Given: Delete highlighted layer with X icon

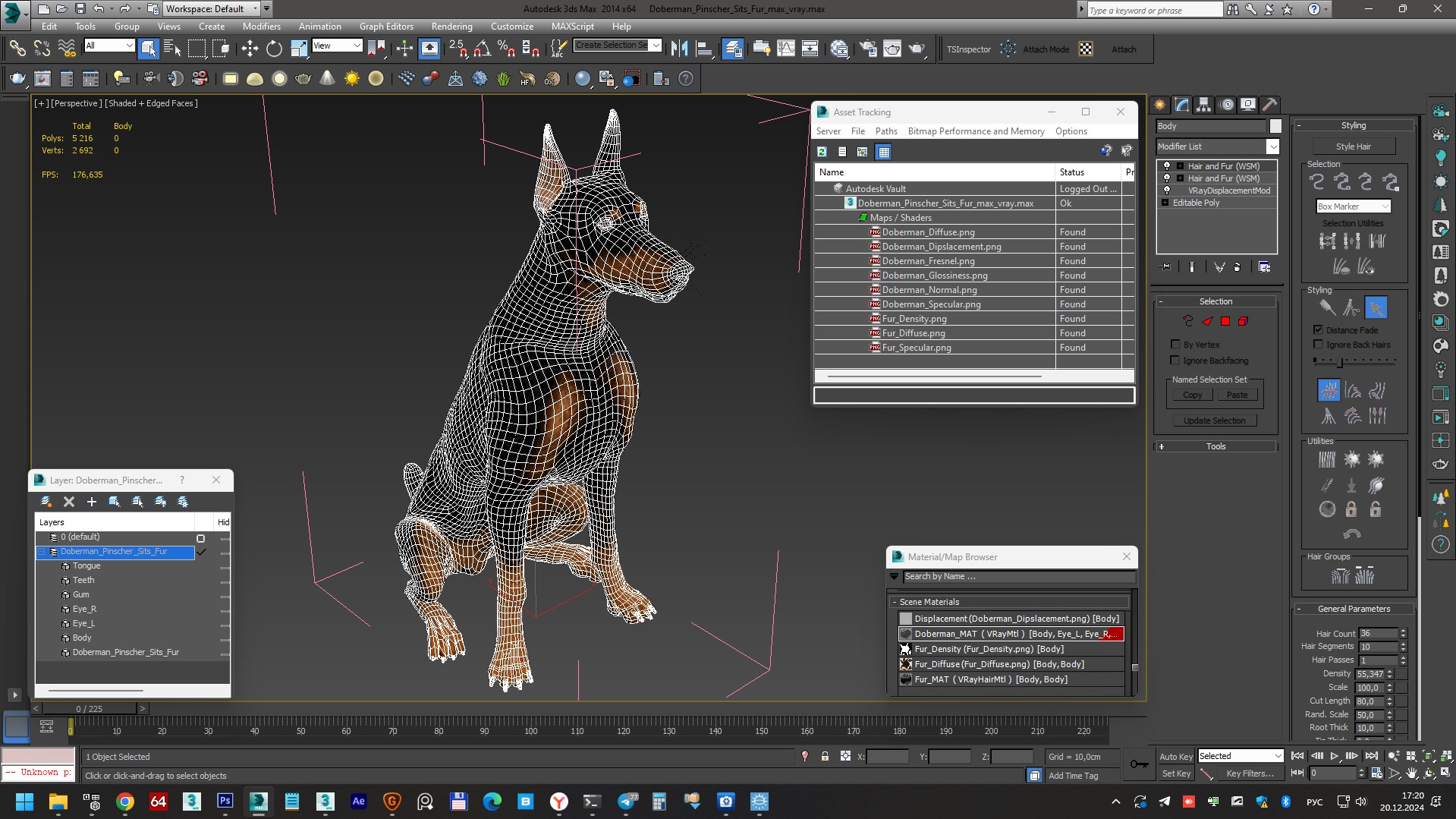Looking at the screenshot, I should 69,502.
